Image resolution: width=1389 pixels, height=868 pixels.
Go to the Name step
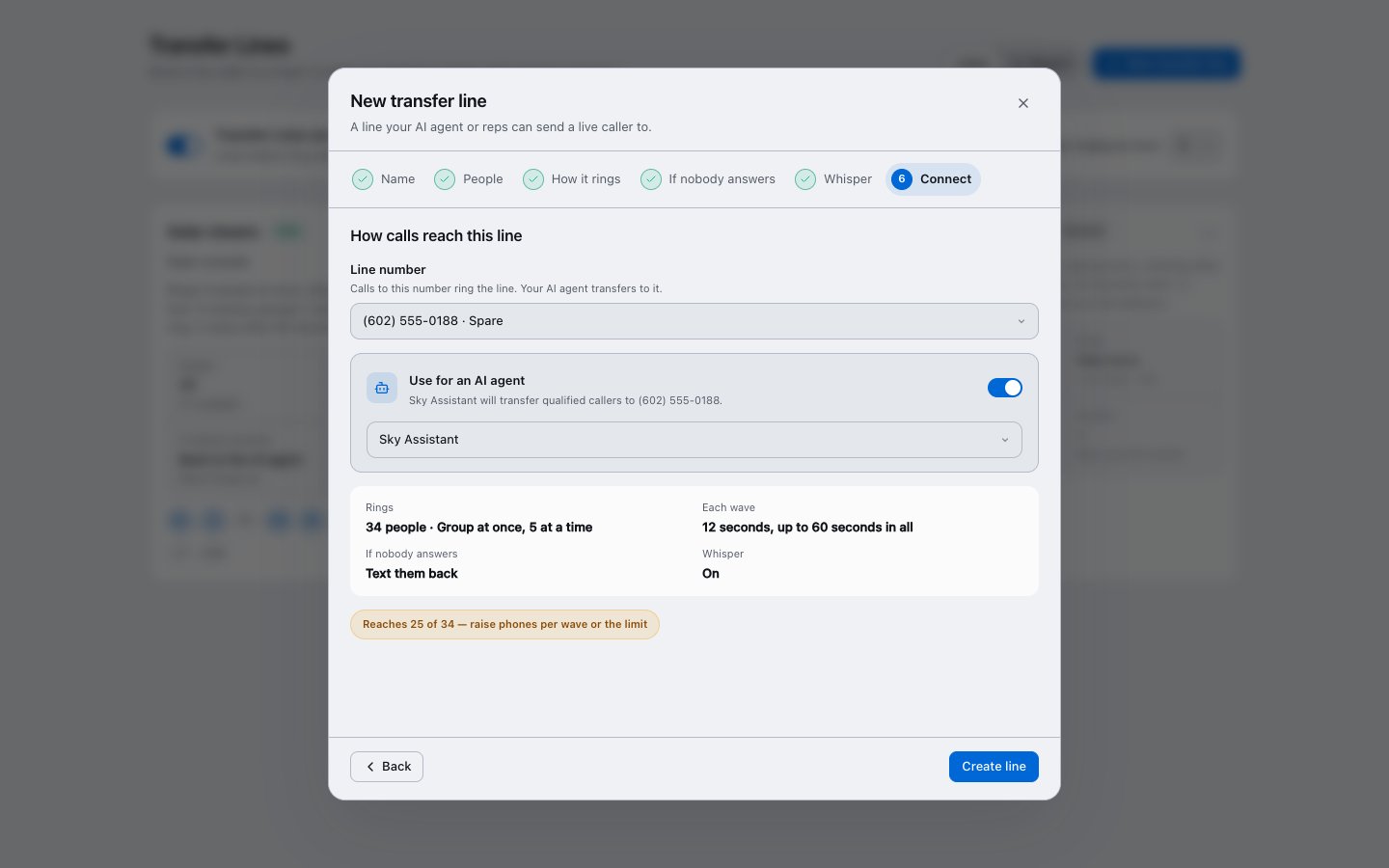384,179
